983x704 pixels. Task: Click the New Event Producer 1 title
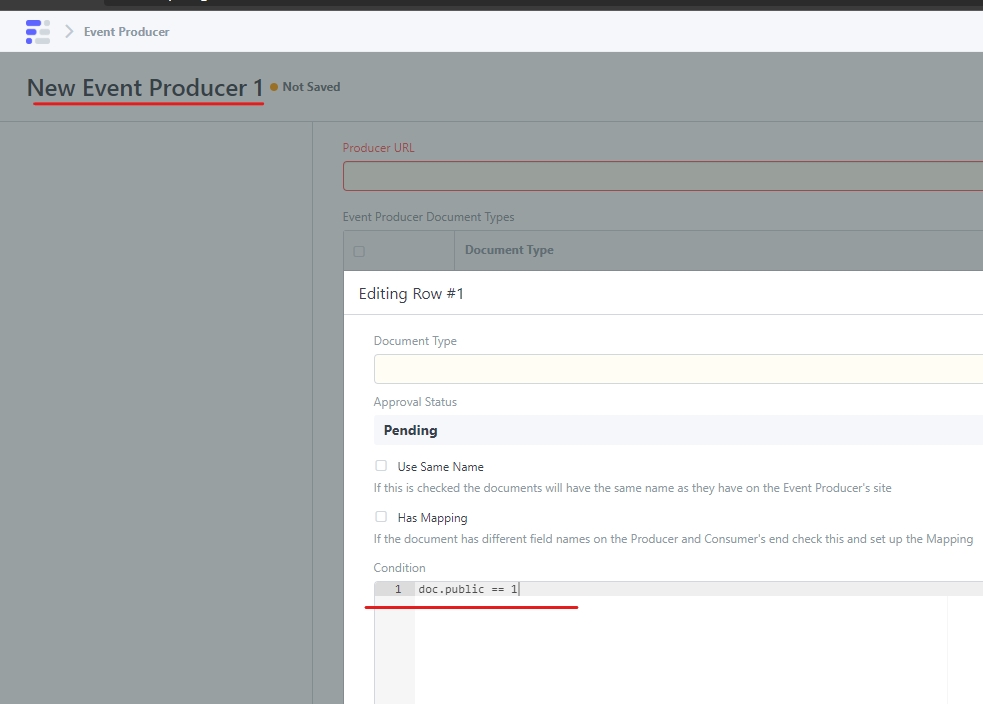[145, 88]
